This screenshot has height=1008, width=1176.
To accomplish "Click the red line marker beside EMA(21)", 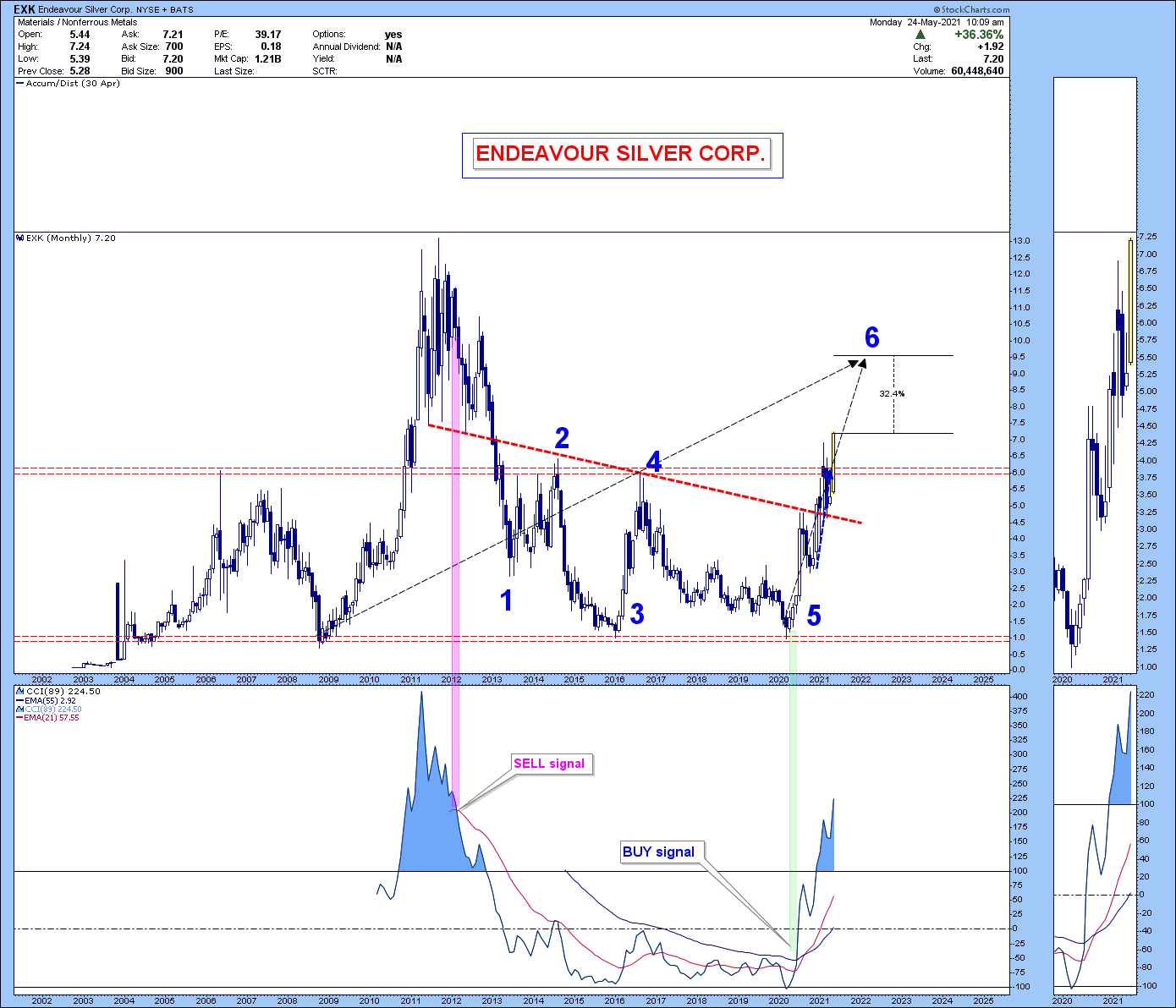I will [x=20, y=718].
